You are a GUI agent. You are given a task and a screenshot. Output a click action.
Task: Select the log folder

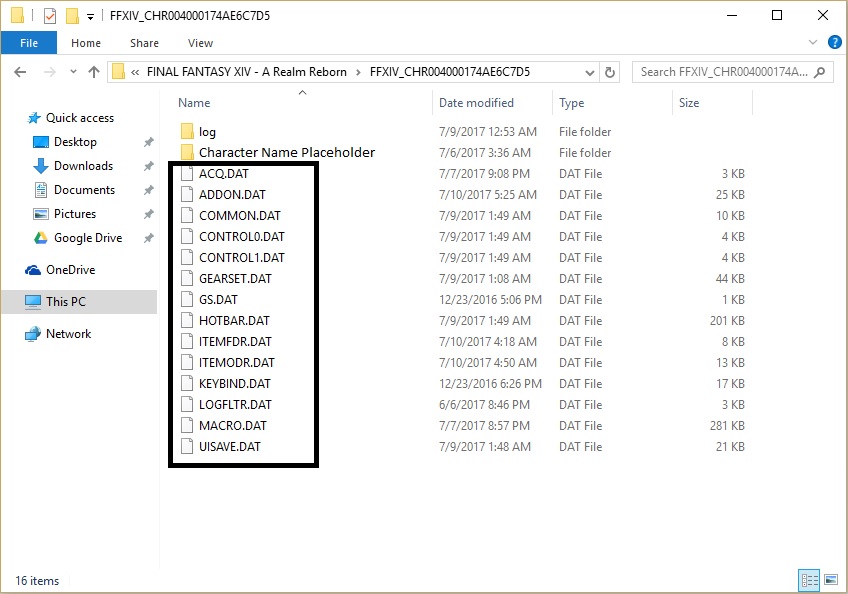(207, 131)
